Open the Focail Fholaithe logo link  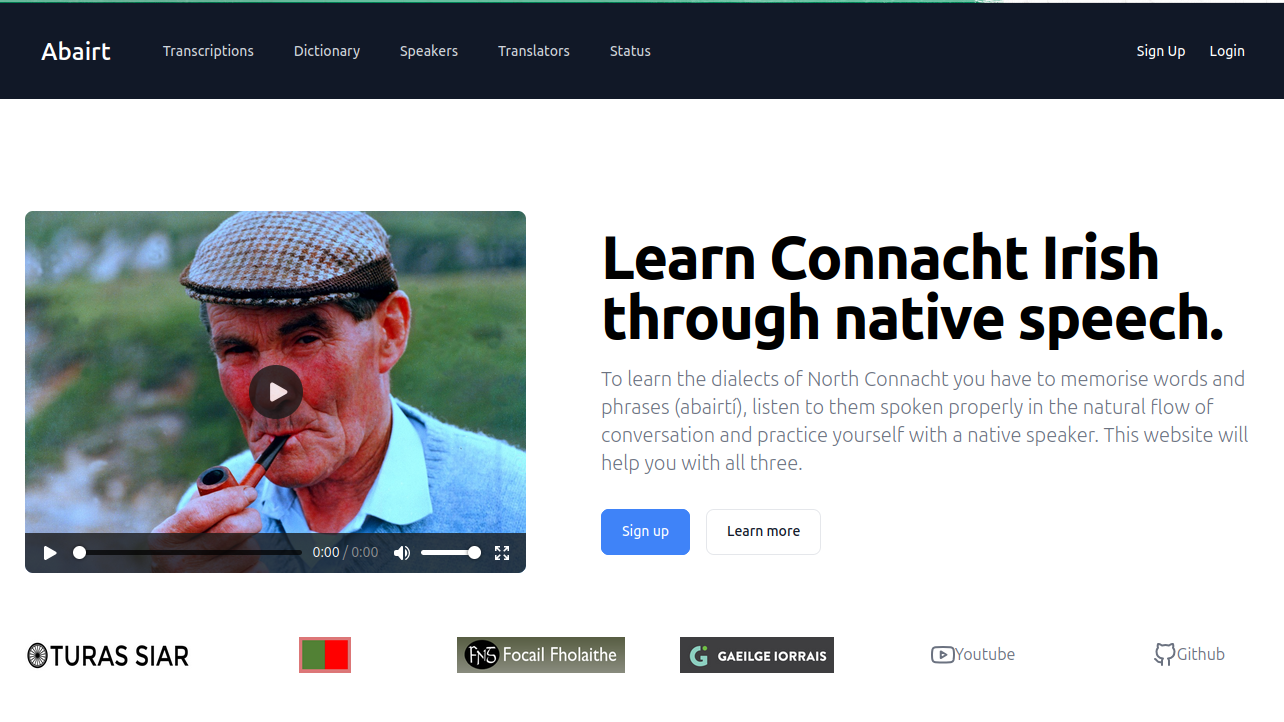click(541, 655)
